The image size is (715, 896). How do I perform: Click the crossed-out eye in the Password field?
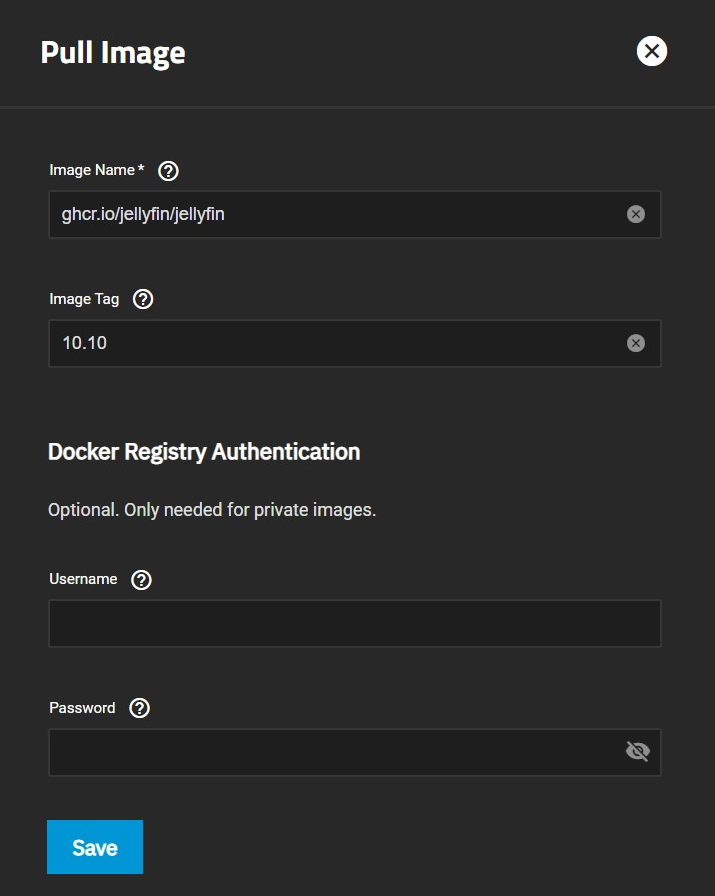click(x=637, y=751)
